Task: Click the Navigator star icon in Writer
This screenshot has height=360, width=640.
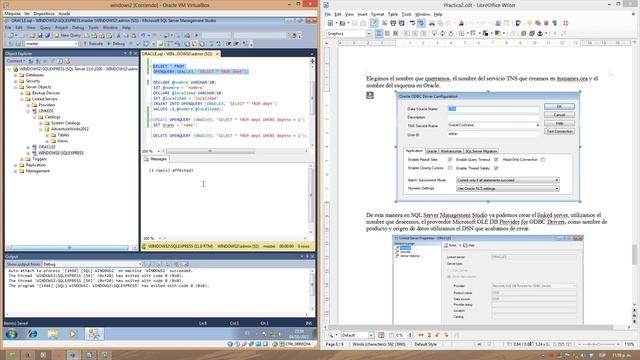Action: [530, 23]
